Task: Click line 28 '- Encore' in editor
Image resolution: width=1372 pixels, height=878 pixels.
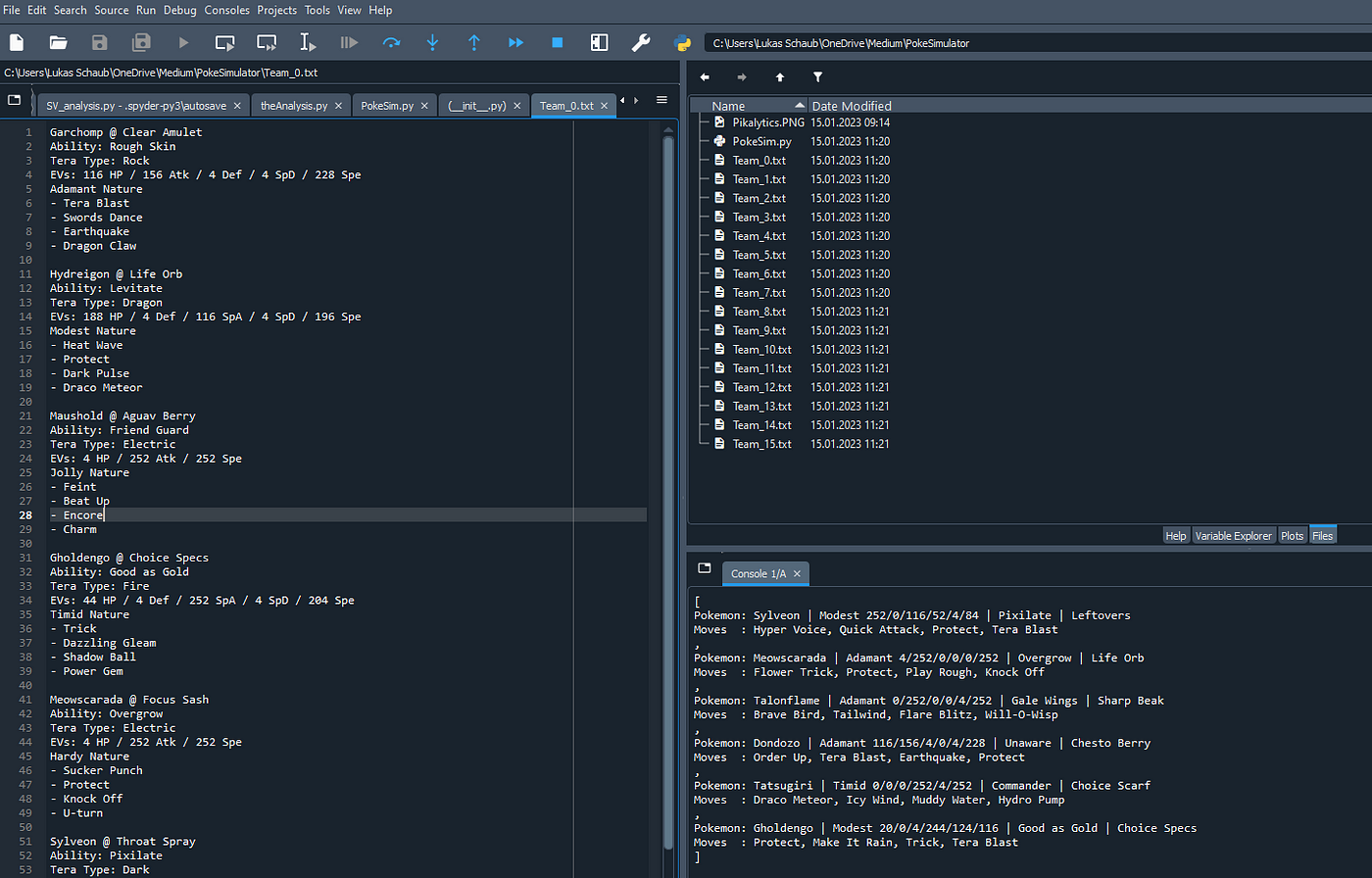Action: click(76, 514)
